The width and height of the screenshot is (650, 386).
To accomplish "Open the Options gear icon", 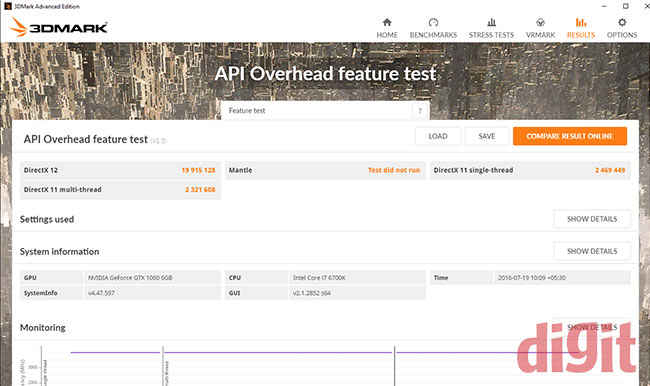I will 622,22.
